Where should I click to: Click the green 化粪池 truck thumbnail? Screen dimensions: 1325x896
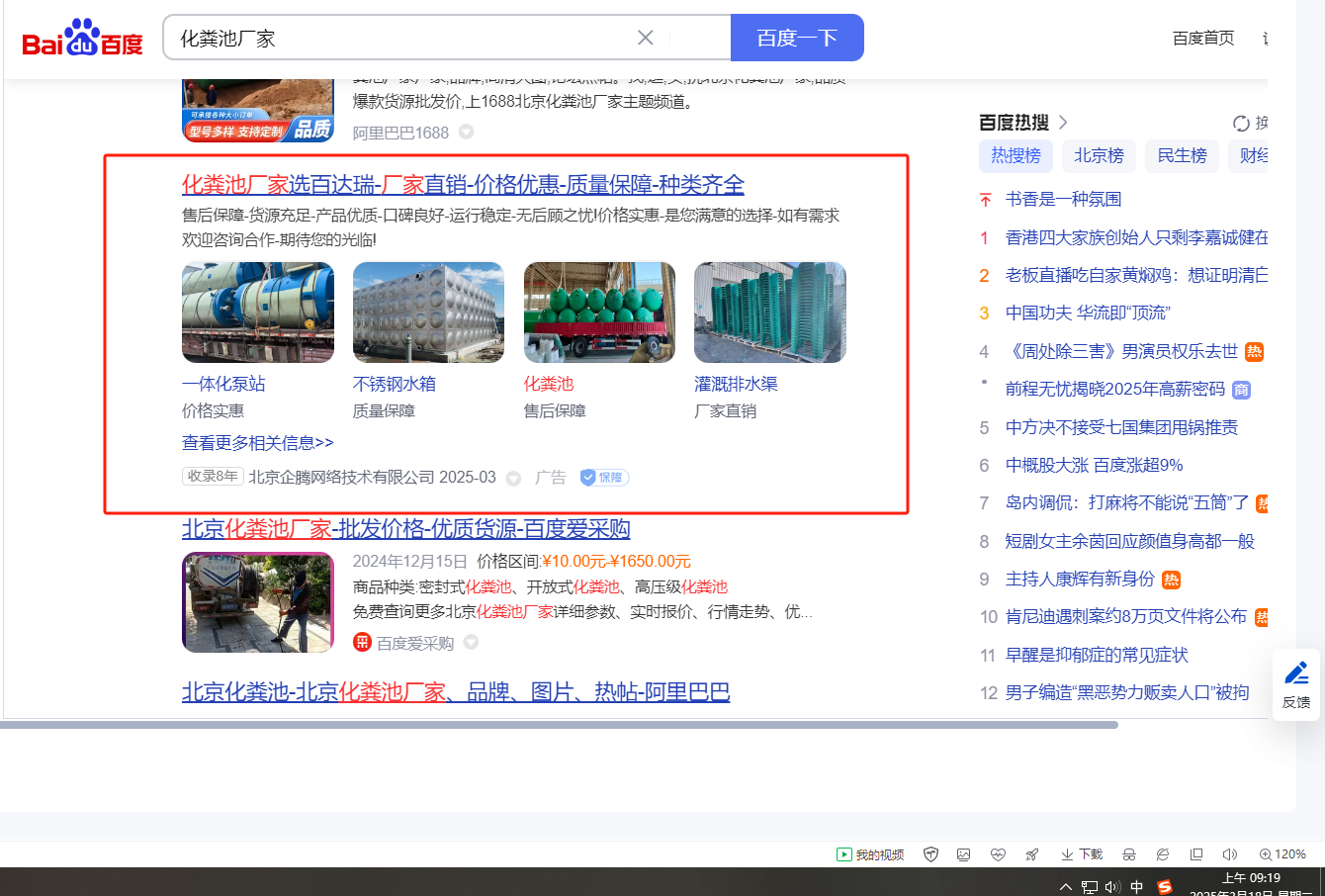tap(600, 313)
